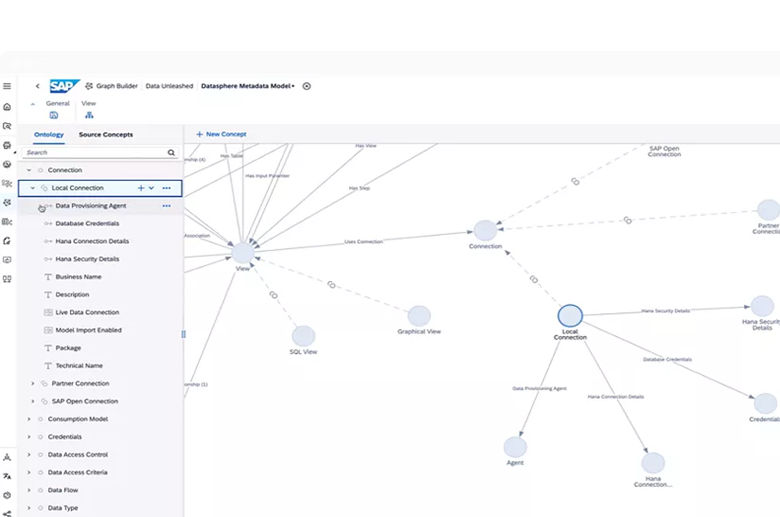780x517 pixels.
Task: Expand the Partner Connection node
Action: click(x=32, y=384)
